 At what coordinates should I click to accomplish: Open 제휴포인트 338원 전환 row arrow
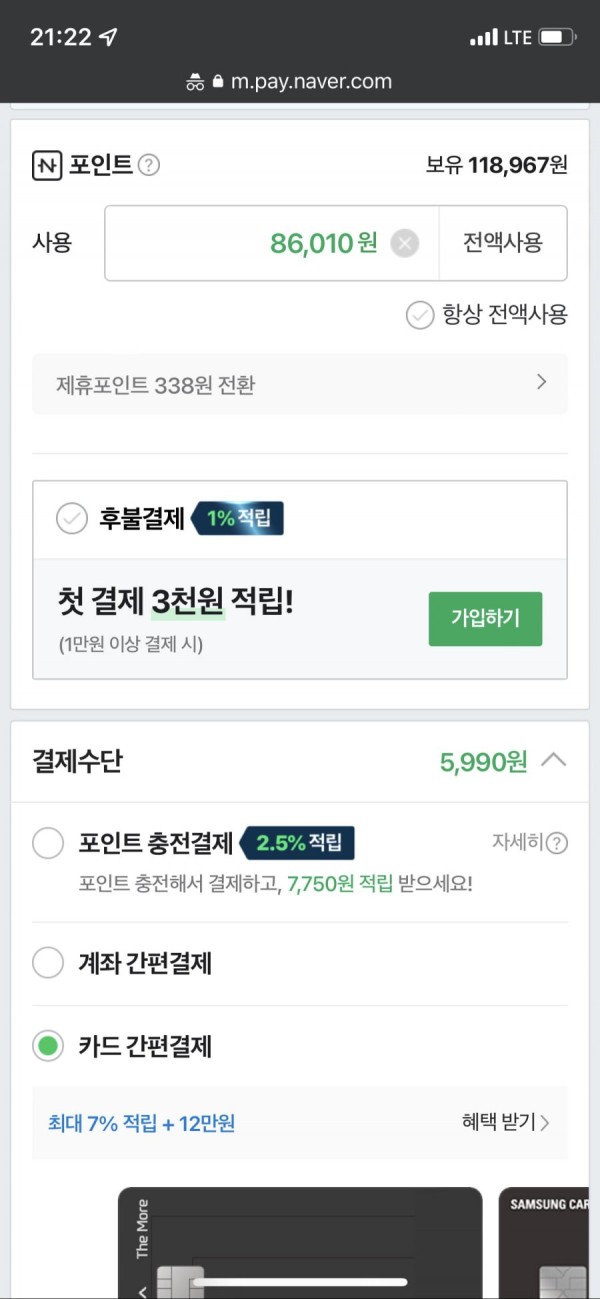tap(541, 382)
